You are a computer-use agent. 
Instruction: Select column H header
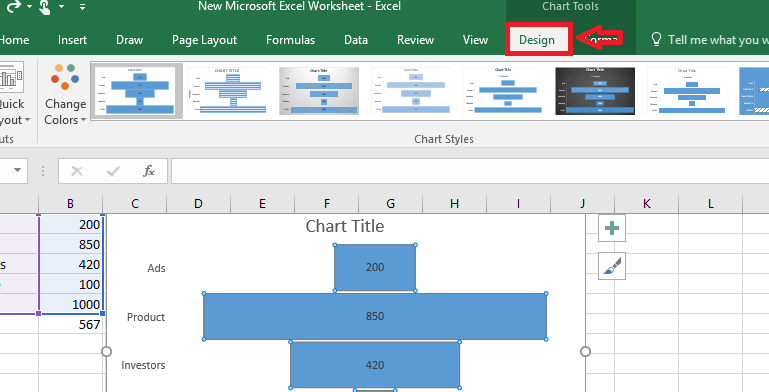click(x=455, y=204)
